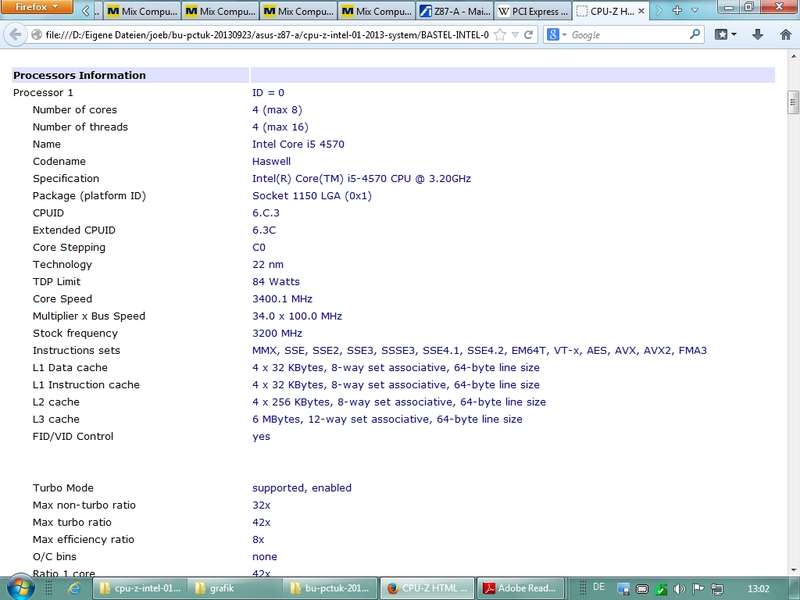The height and width of the screenshot is (600, 800).
Task: Click the Turbo Mode supported, enabled value
Action: click(302, 488)
